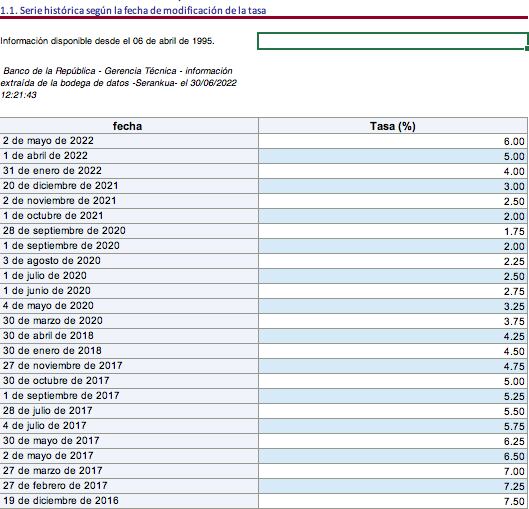Viewport: 529px width, 509px height.
Task: Click the 5.25 rate value
Action: click(514, 397)
